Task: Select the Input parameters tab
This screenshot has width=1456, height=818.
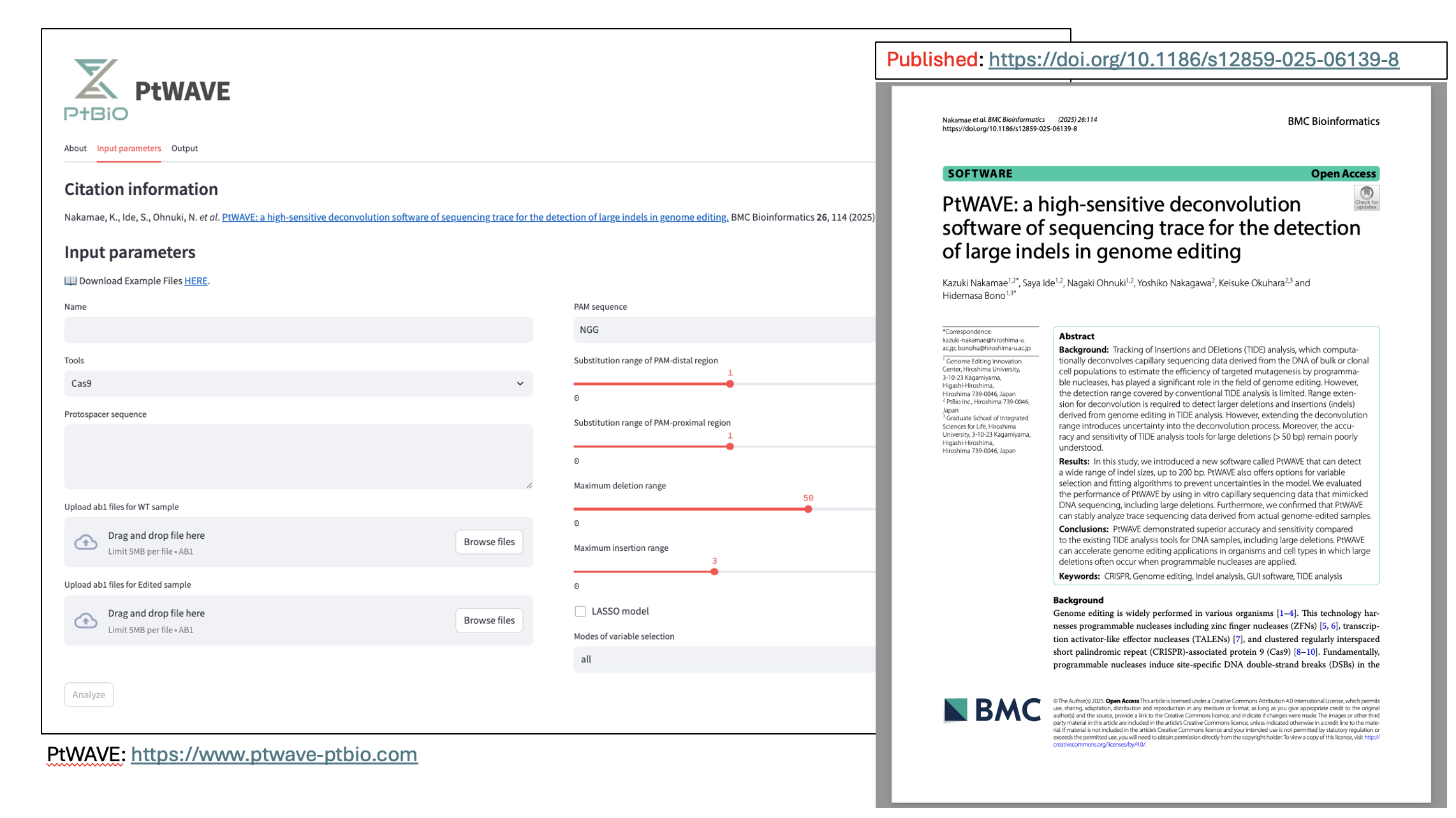Action: pyautogui.click(x=129, y=149)
